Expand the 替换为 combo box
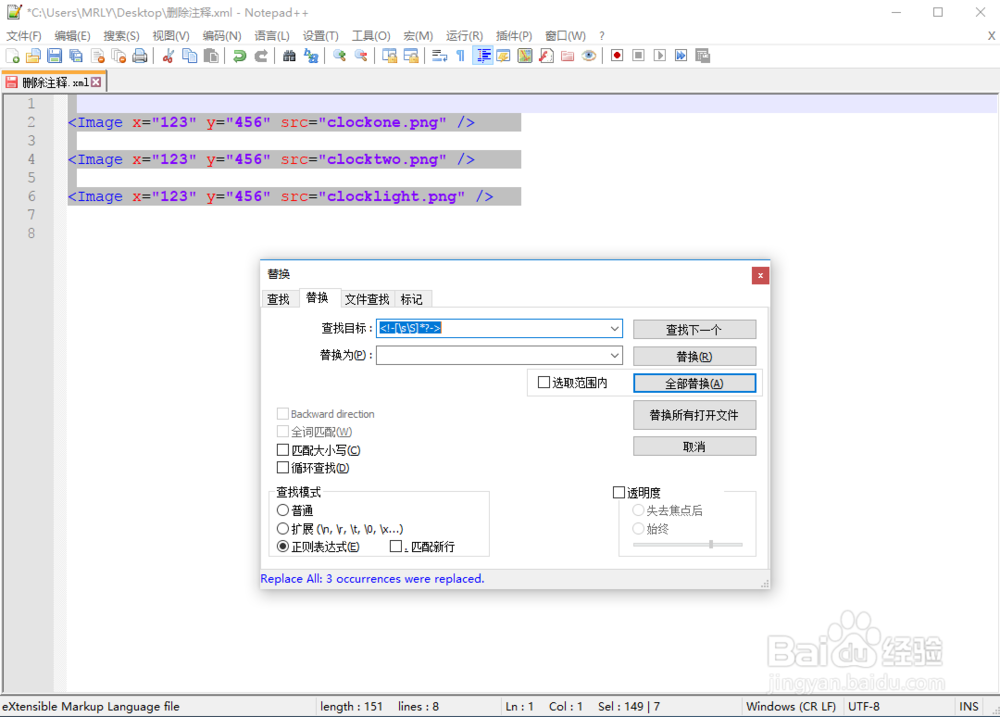This screenshot has height=717, width=1000. (x=615, y=355)
